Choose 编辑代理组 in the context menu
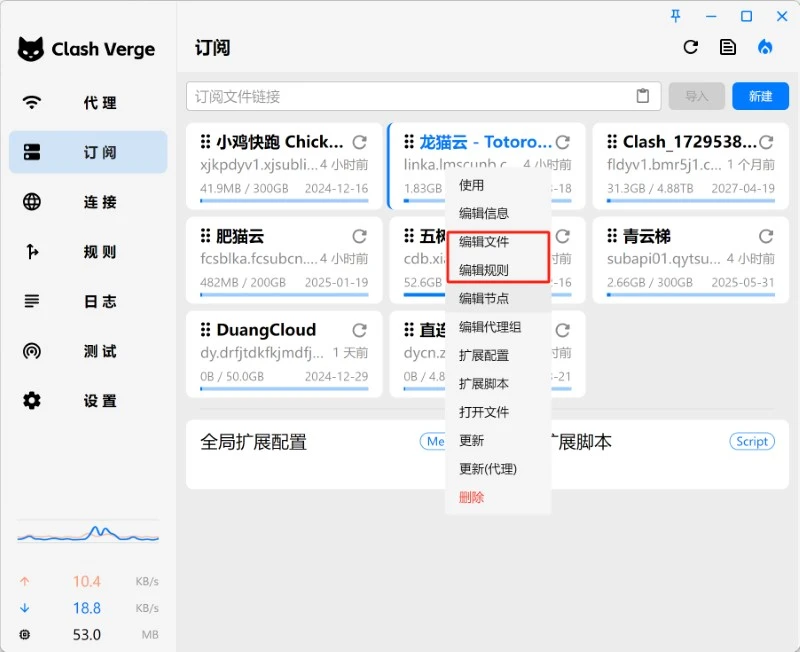The width and height of the screenshot is (800, 652). [498, 327]
